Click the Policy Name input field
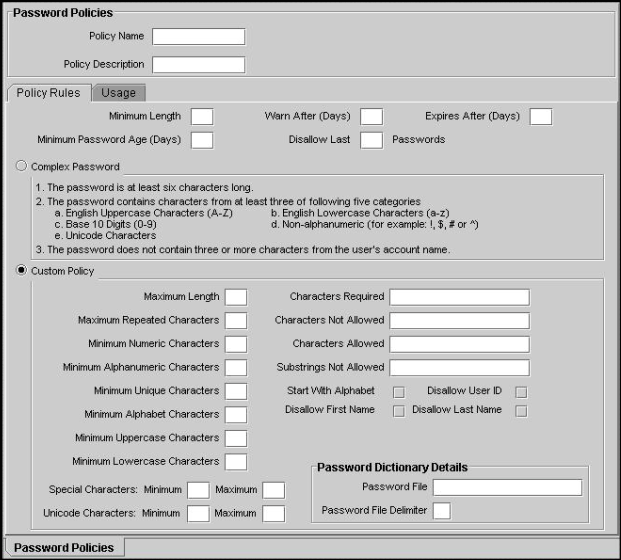621x560 pixels. [x=198, y=36]
